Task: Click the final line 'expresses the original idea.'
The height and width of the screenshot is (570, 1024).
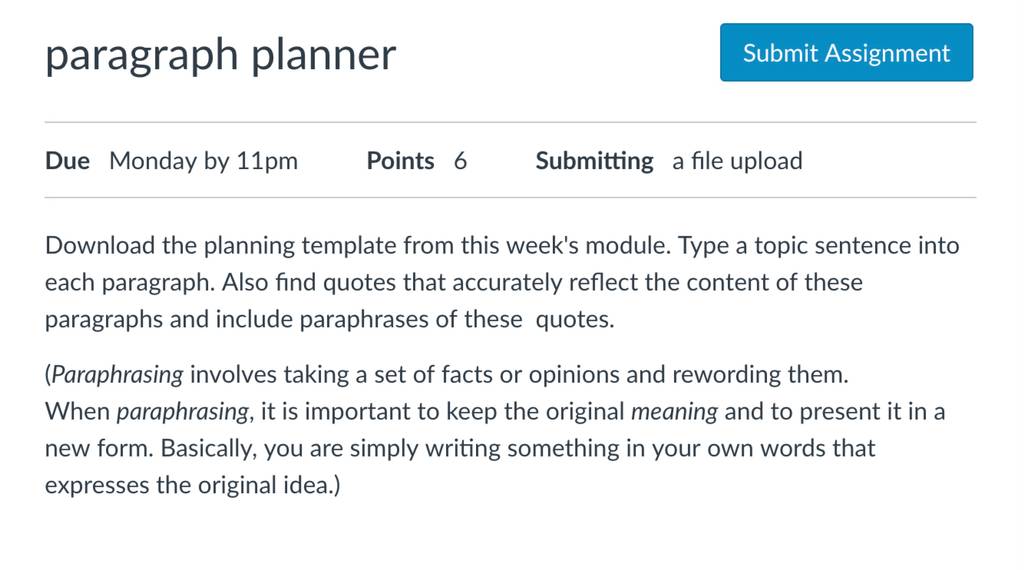Action: pos(193,486)
